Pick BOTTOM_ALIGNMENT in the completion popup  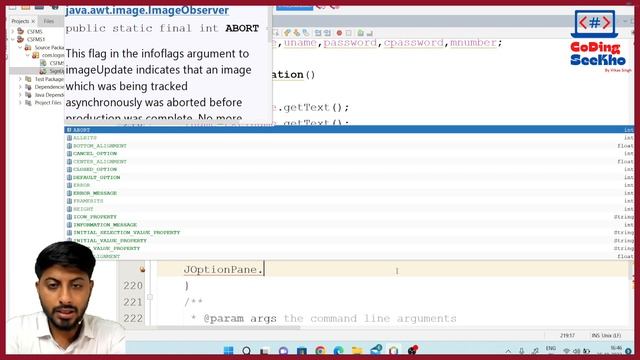pos(349,146)
